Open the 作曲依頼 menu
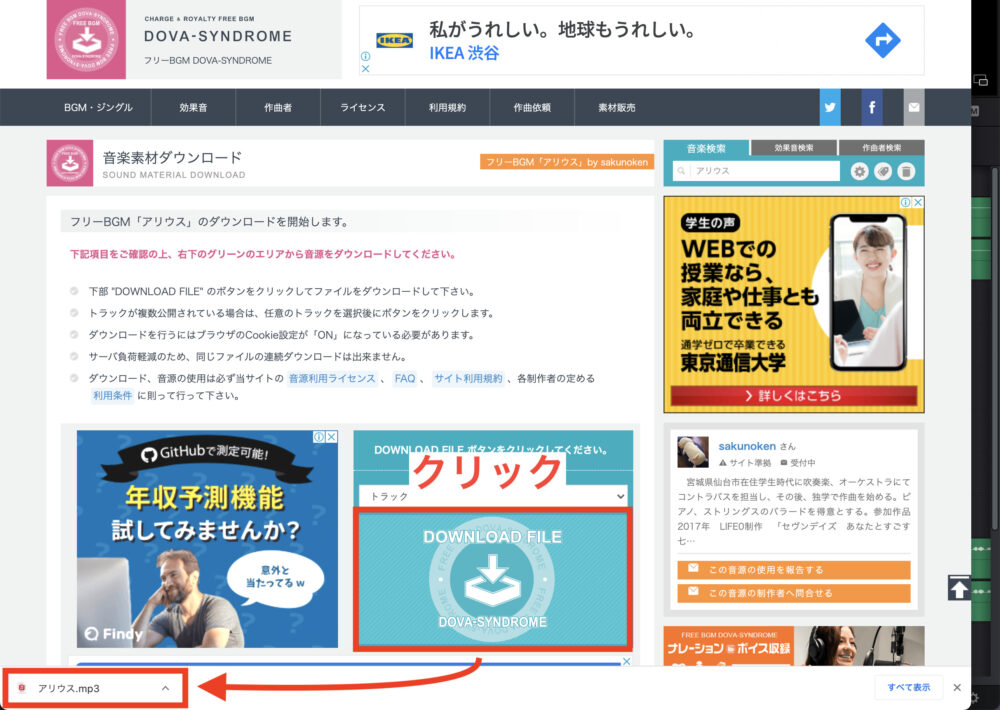This screenshot has width=1000, height=710. coord(532,107)
